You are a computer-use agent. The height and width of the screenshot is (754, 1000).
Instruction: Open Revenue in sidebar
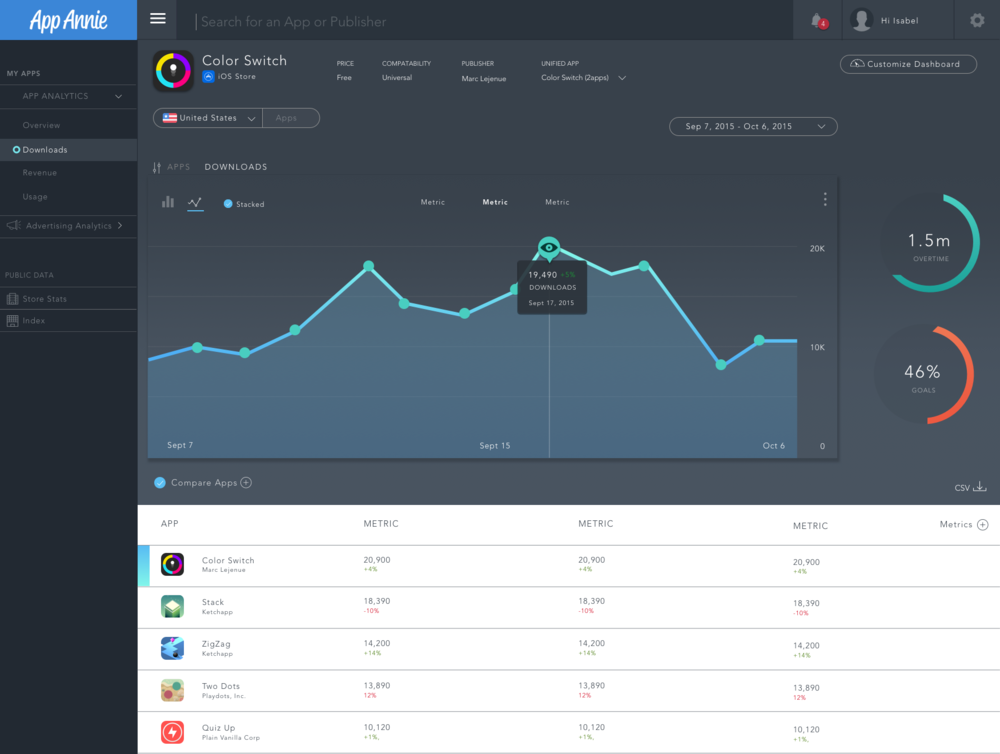40,173
